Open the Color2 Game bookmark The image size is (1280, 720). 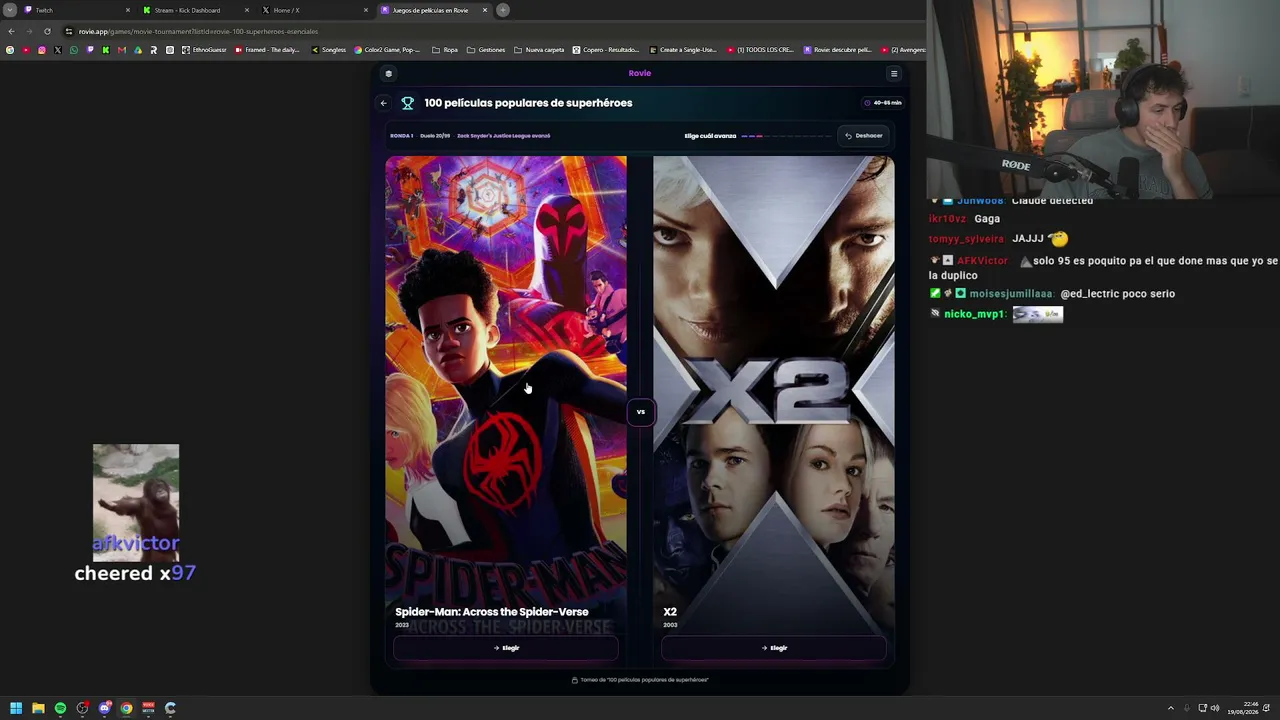click(387, 50)
